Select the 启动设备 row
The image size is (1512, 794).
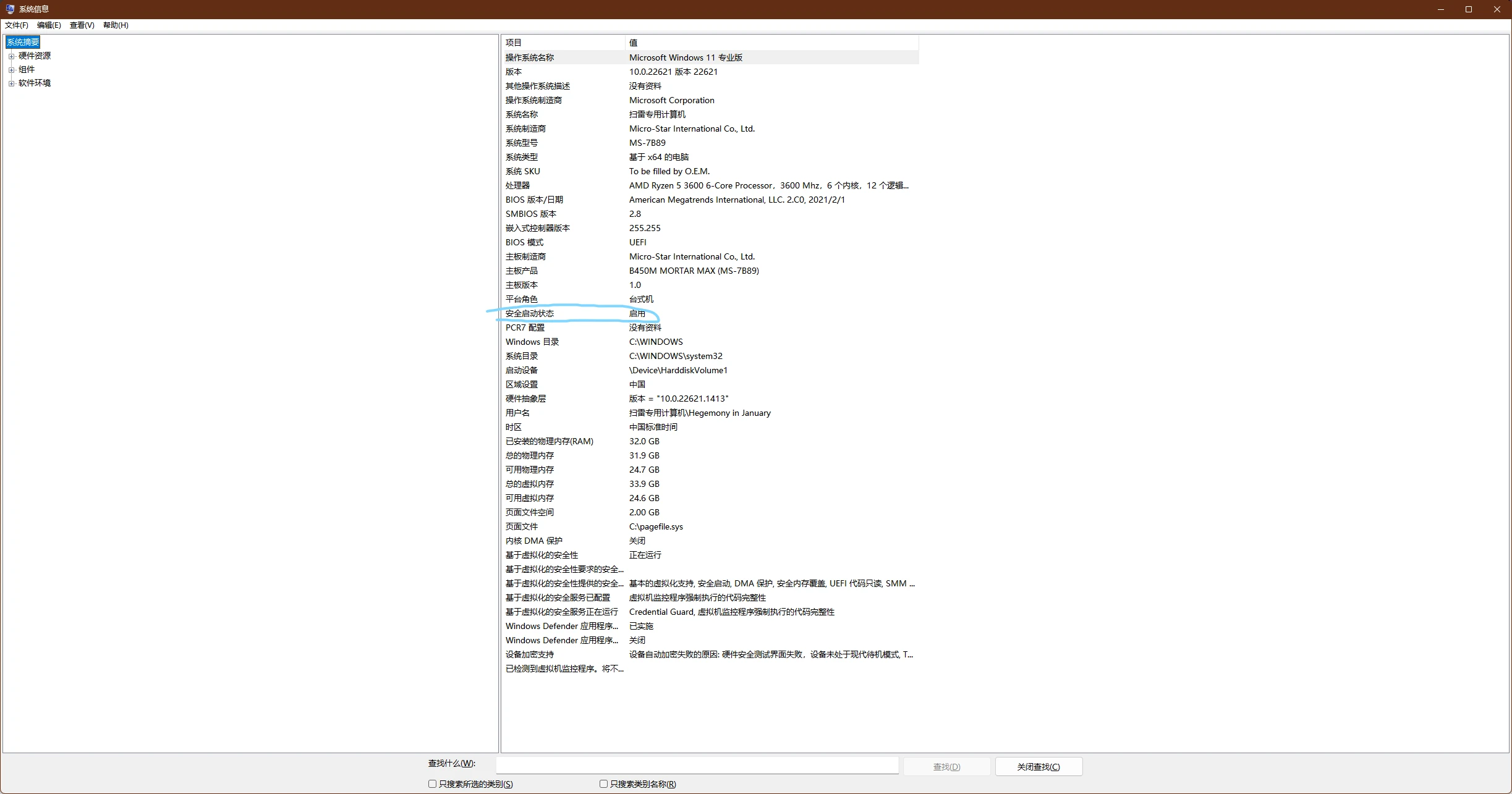coord(710,370)
